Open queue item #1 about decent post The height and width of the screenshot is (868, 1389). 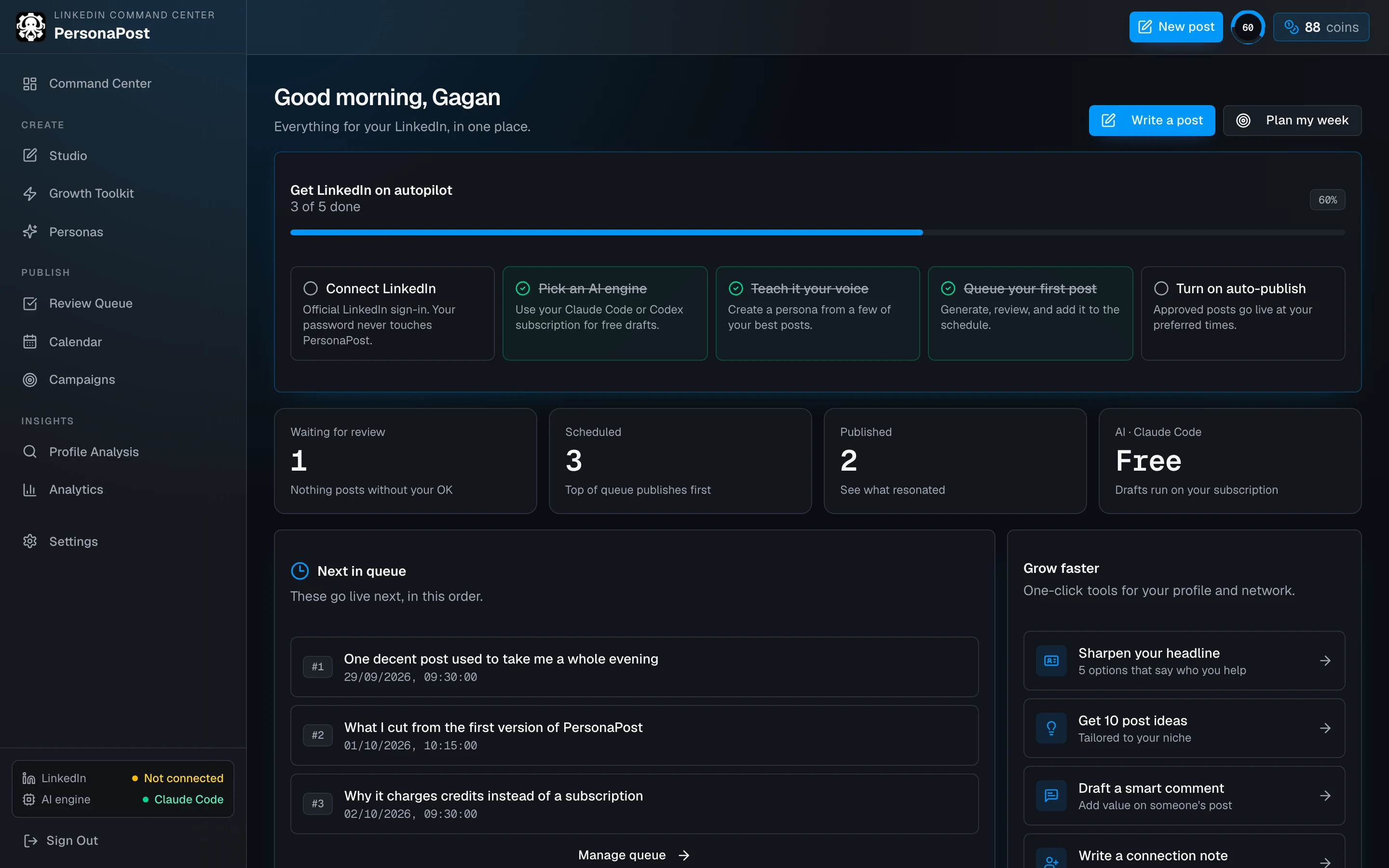(x=634, y=667)
